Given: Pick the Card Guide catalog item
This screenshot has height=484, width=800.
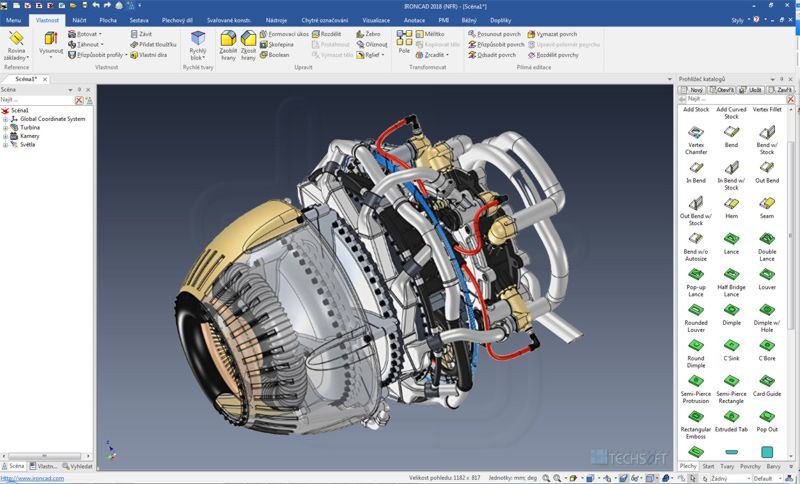Looking at the screenshot, I should pos(767,386).
